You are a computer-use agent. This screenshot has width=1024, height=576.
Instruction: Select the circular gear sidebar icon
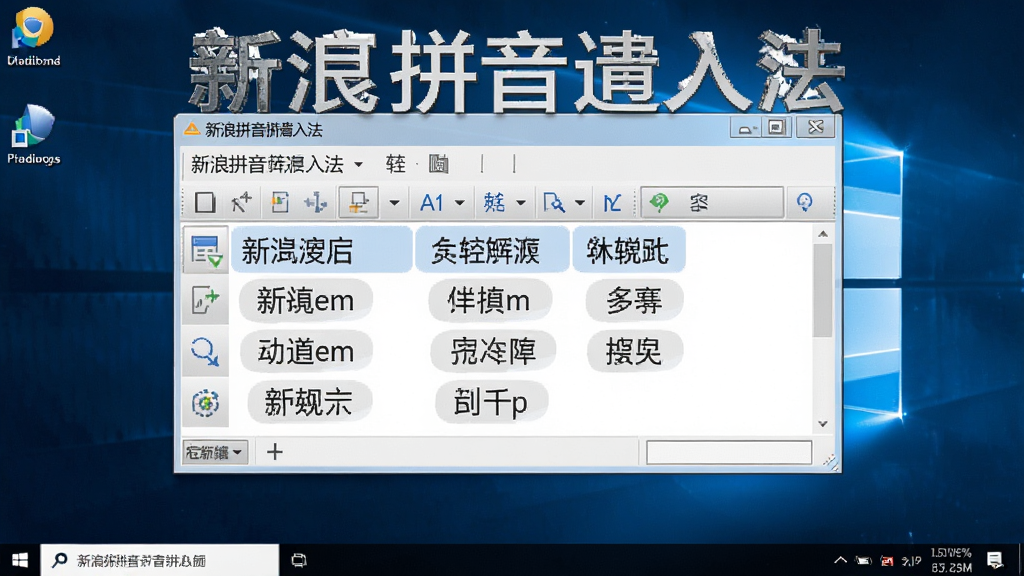(206, 403)
